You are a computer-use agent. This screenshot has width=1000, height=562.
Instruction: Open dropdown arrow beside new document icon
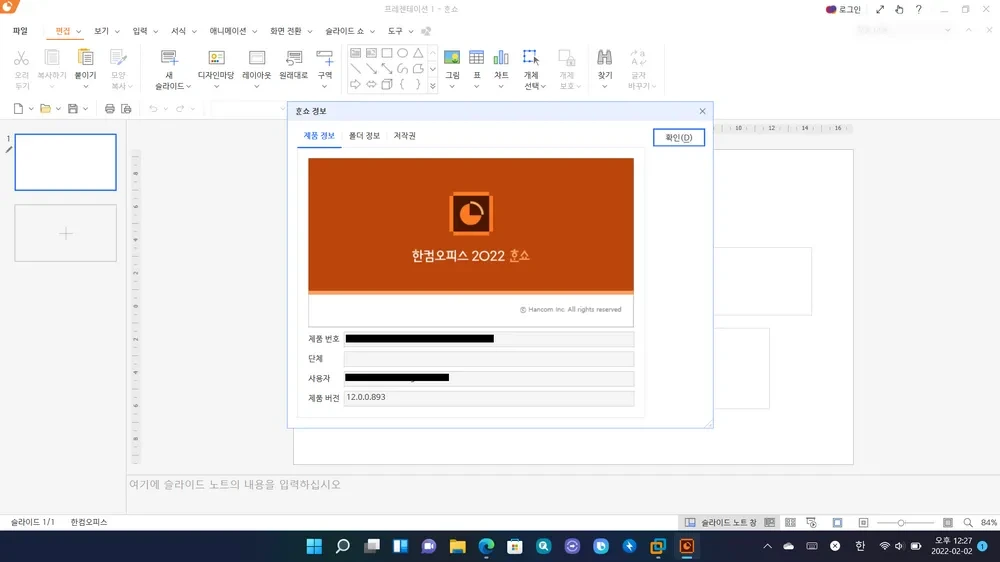31,109
